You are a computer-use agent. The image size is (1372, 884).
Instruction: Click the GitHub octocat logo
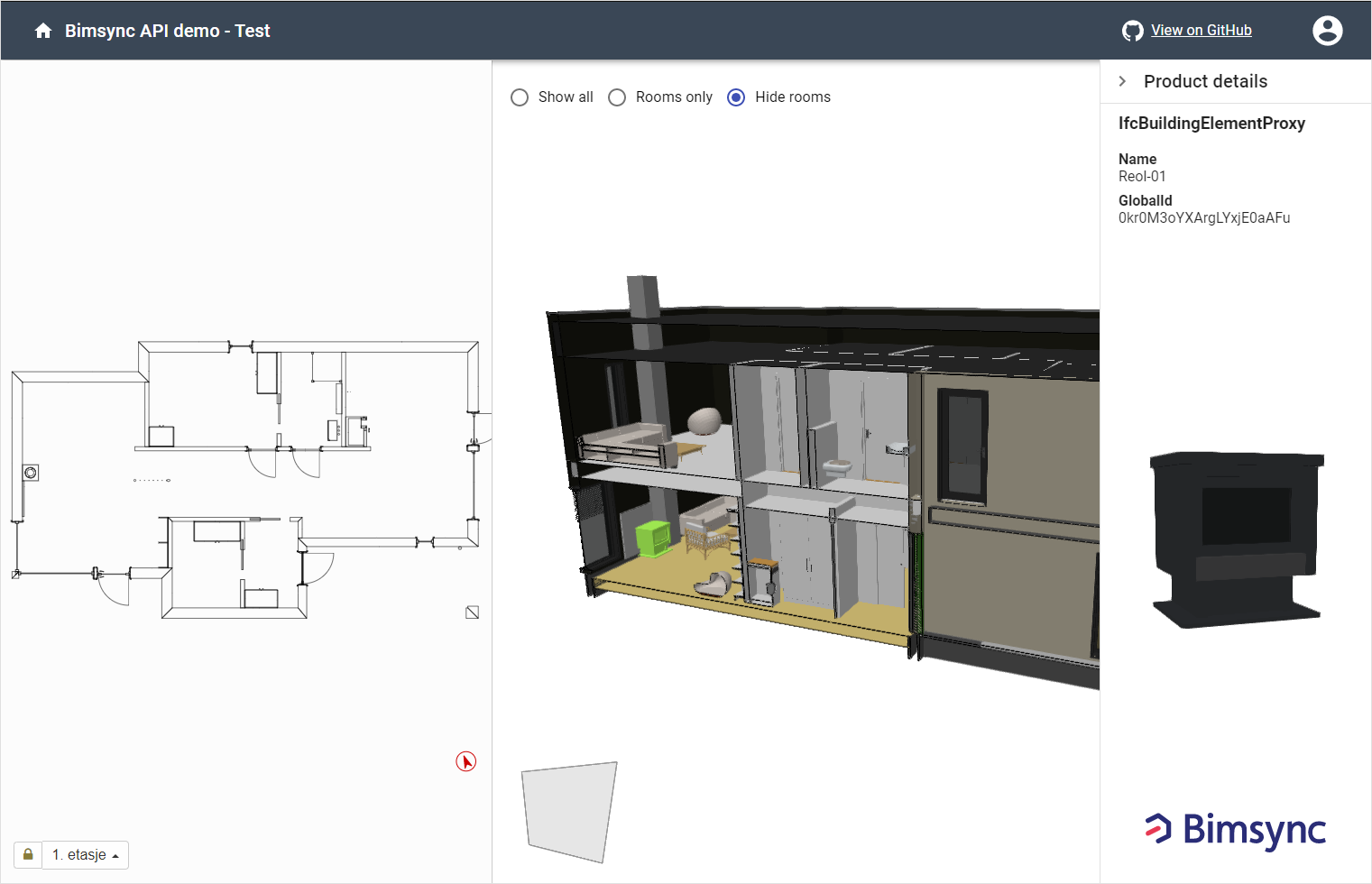1132,30
